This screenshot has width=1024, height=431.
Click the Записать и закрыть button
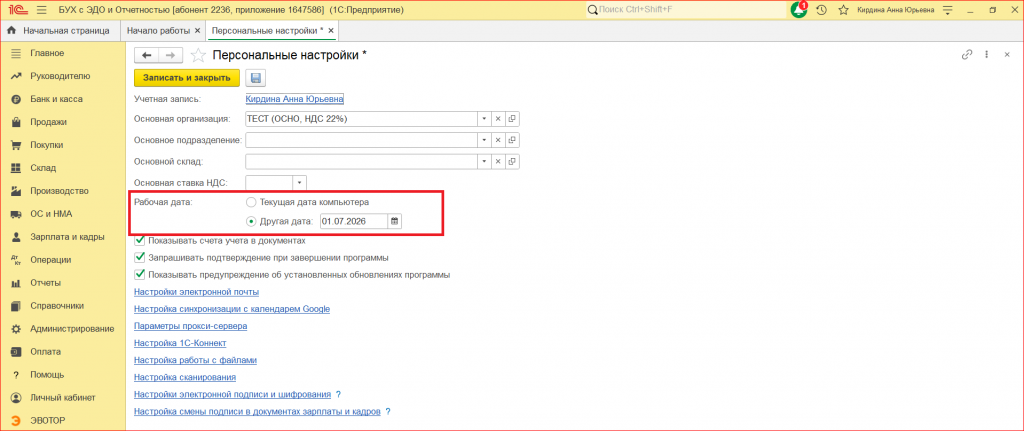[187, 78]
